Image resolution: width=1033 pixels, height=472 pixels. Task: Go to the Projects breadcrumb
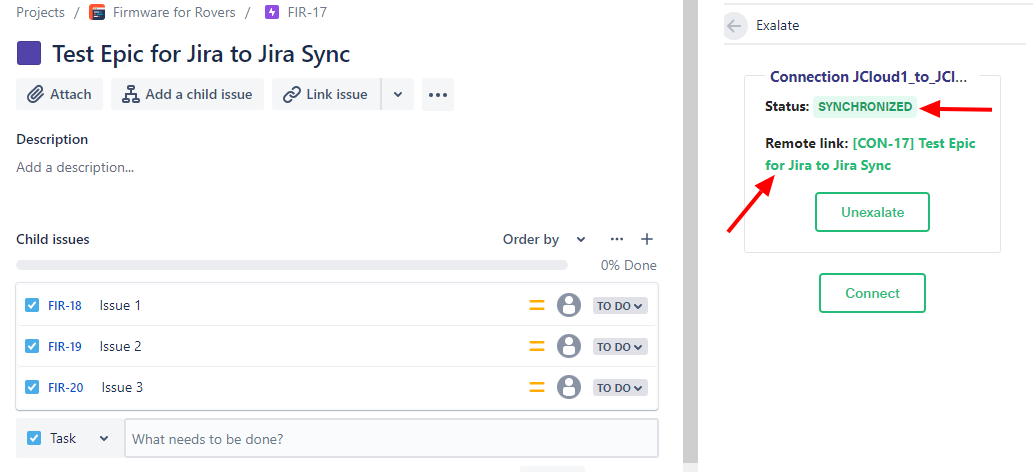click(x=41, y=13)
